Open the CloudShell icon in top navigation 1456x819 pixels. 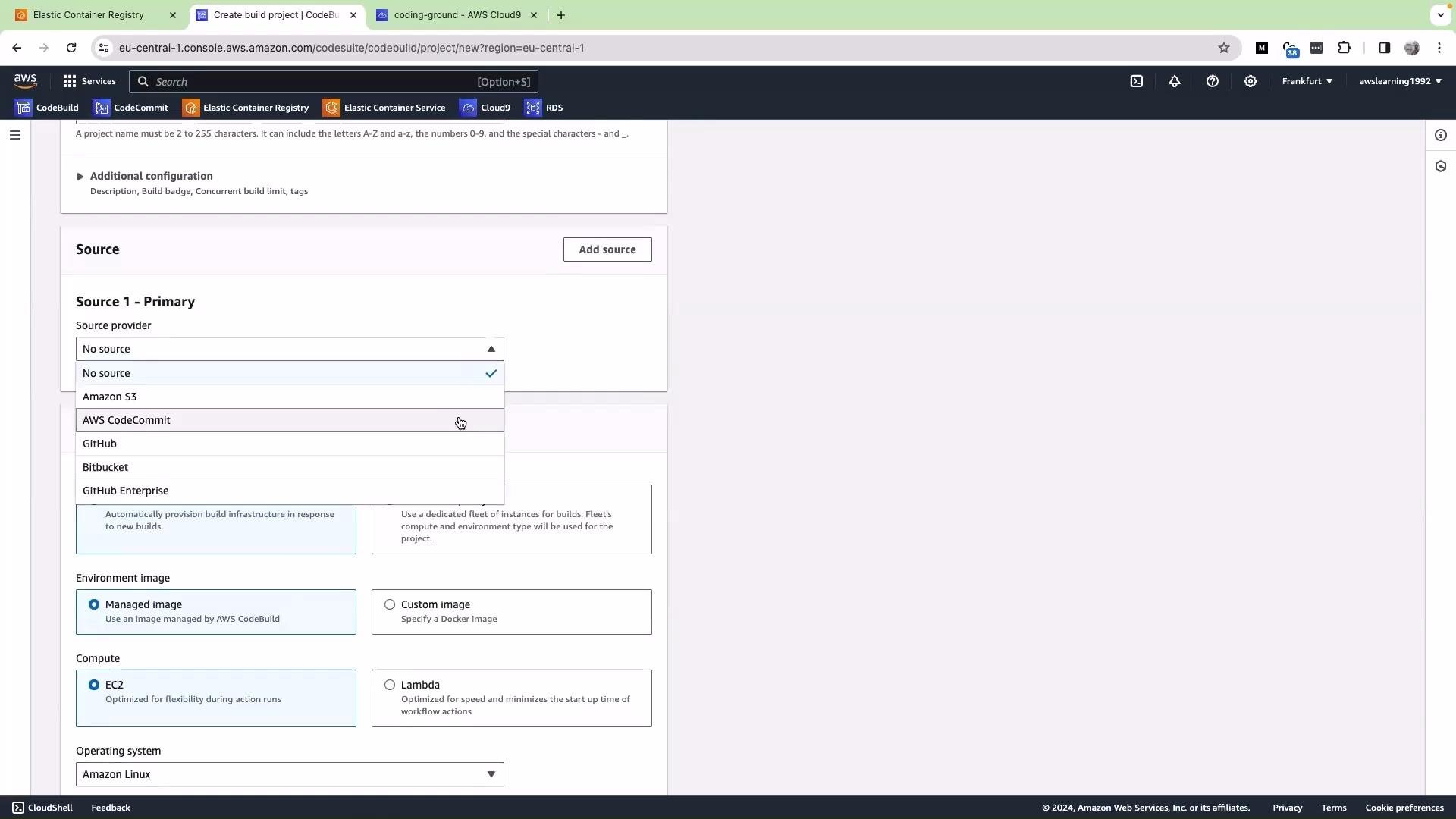[x=1137, y=81]
